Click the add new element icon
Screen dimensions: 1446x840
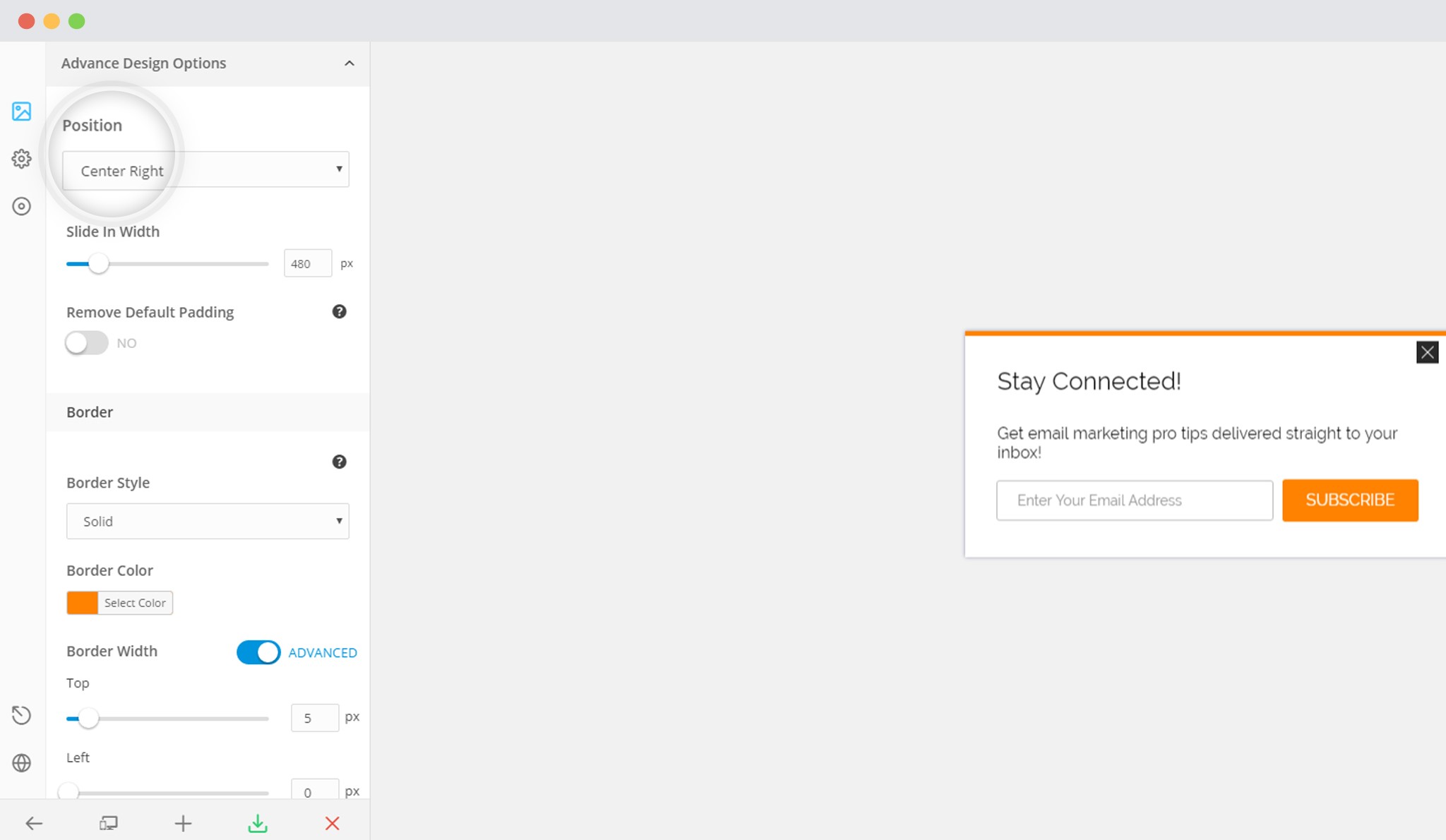pyautogui.click(x=183, y=823)
